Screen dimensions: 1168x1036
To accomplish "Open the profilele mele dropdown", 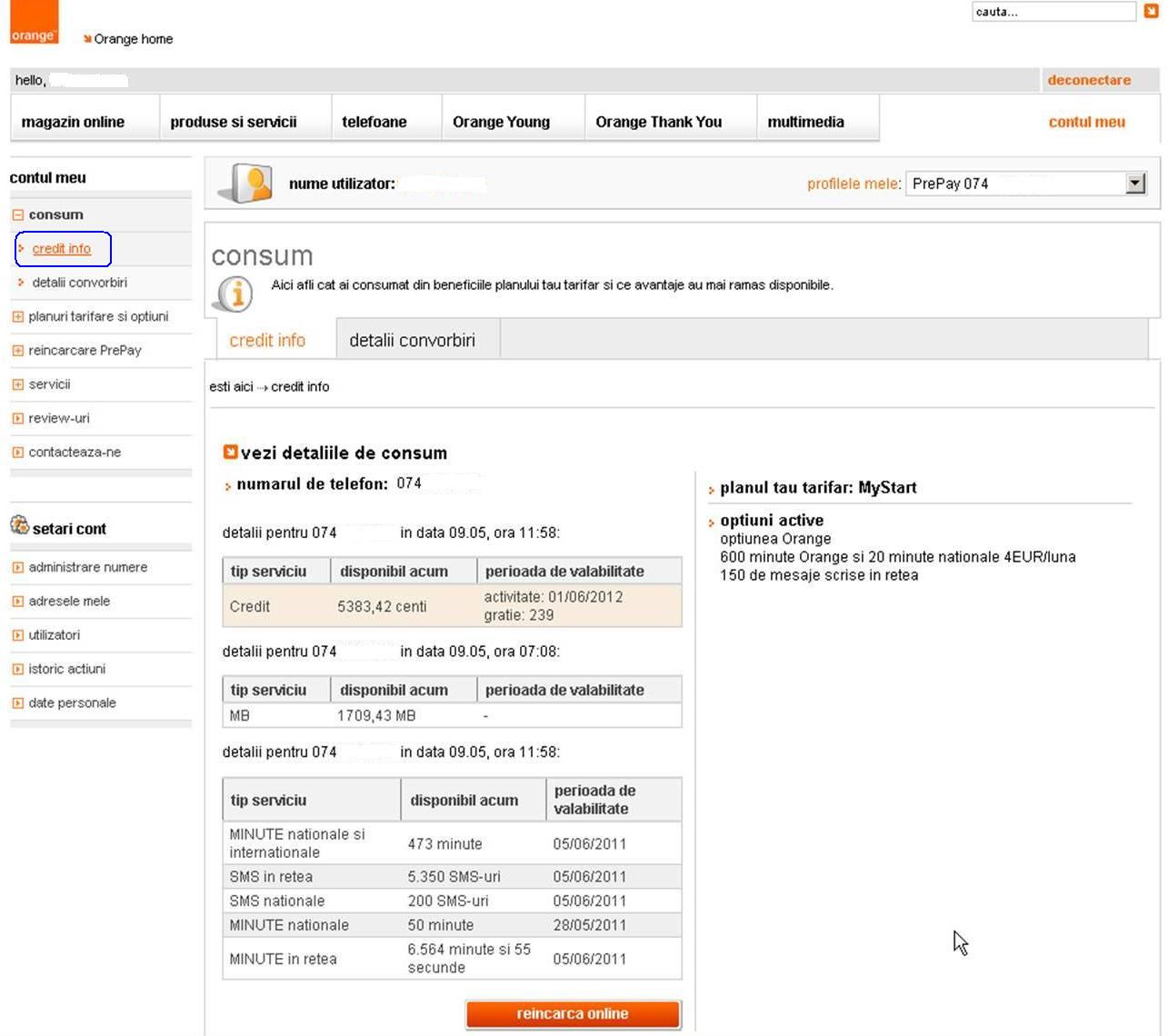I will point(1025,184).
